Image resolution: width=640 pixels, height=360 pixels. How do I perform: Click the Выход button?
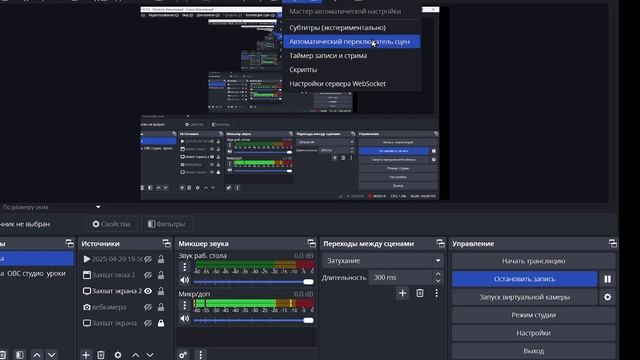[x=533, y=351]
